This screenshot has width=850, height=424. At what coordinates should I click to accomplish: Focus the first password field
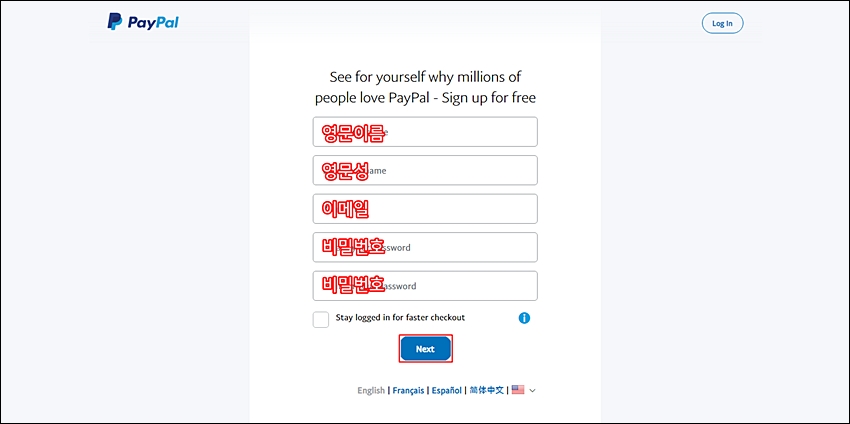tap(425, 247)
